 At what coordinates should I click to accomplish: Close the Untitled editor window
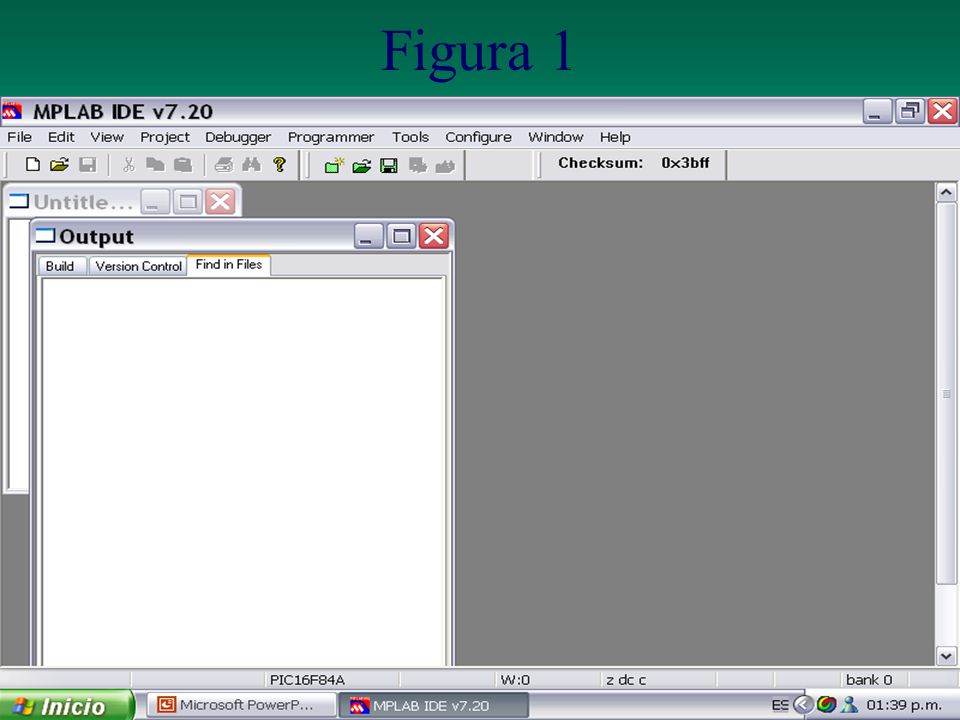[220, 201]
